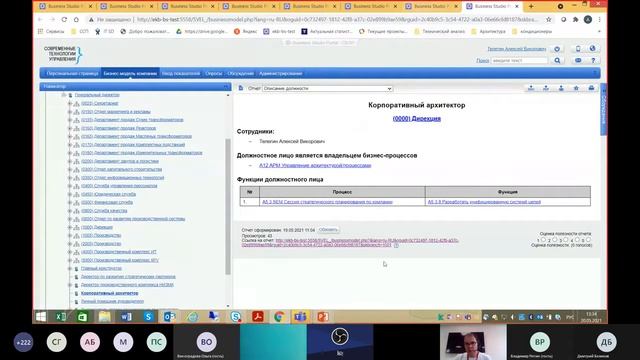Expand the Секретариат tree node
Viewport: 640px width, 360px height.
coord(70,104)
